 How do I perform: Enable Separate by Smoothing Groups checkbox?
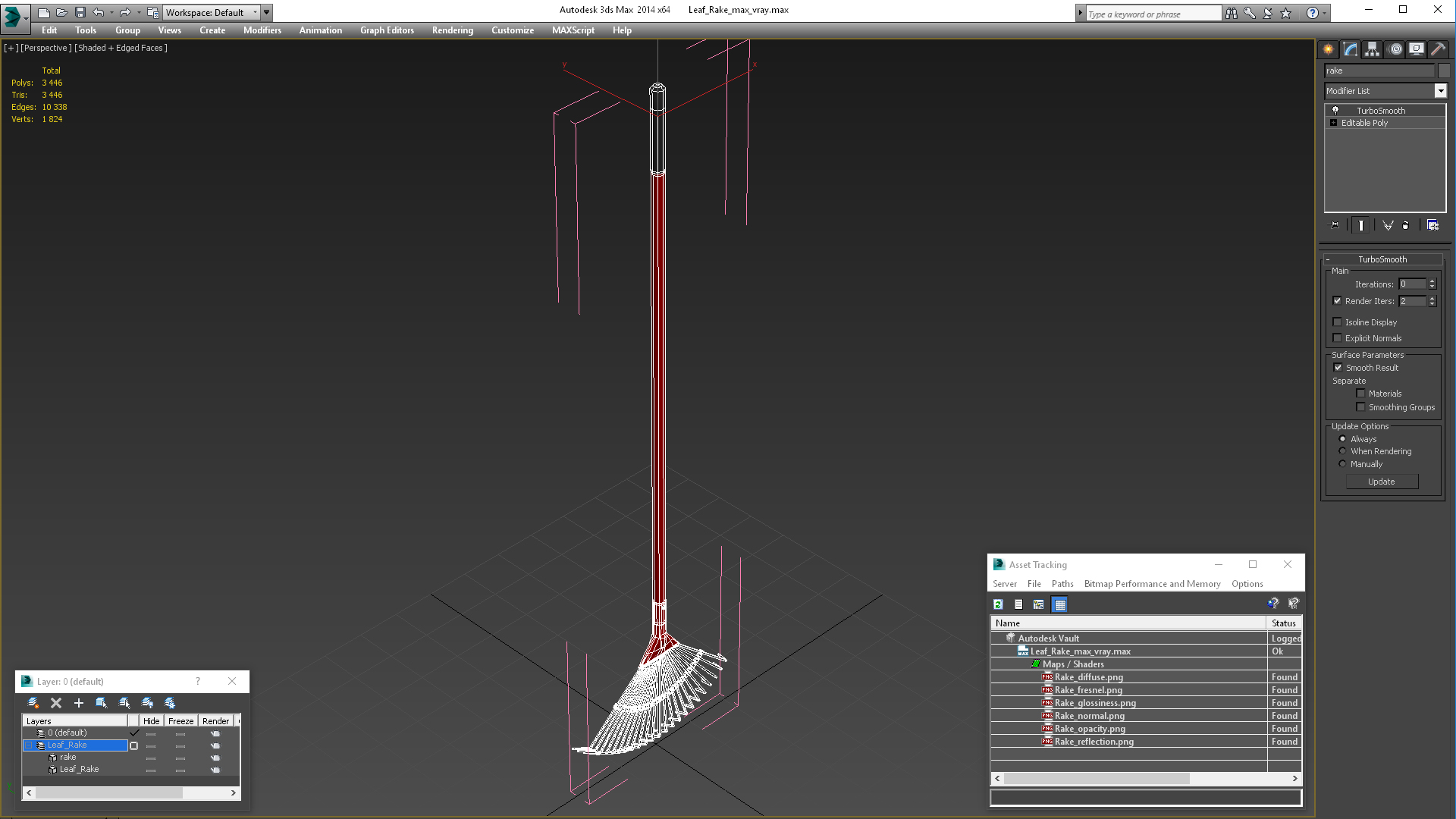(1361, 407)
